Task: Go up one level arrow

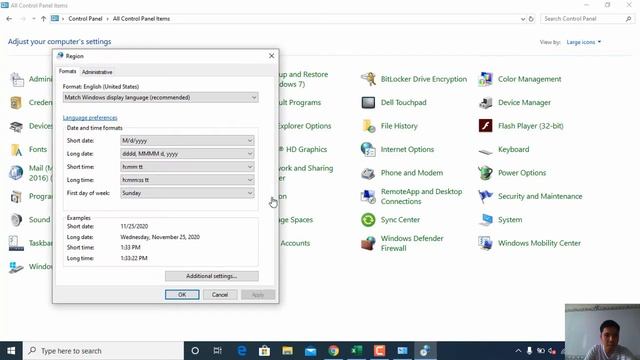Action: (43, 19)
